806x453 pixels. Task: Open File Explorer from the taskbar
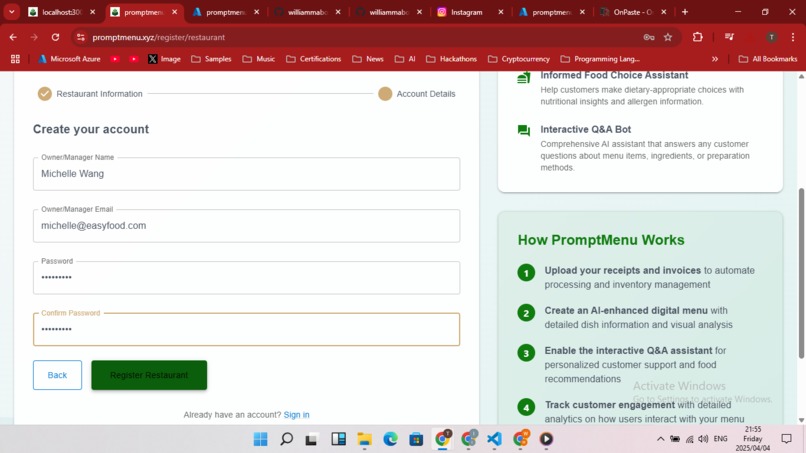tap(364, 439)
